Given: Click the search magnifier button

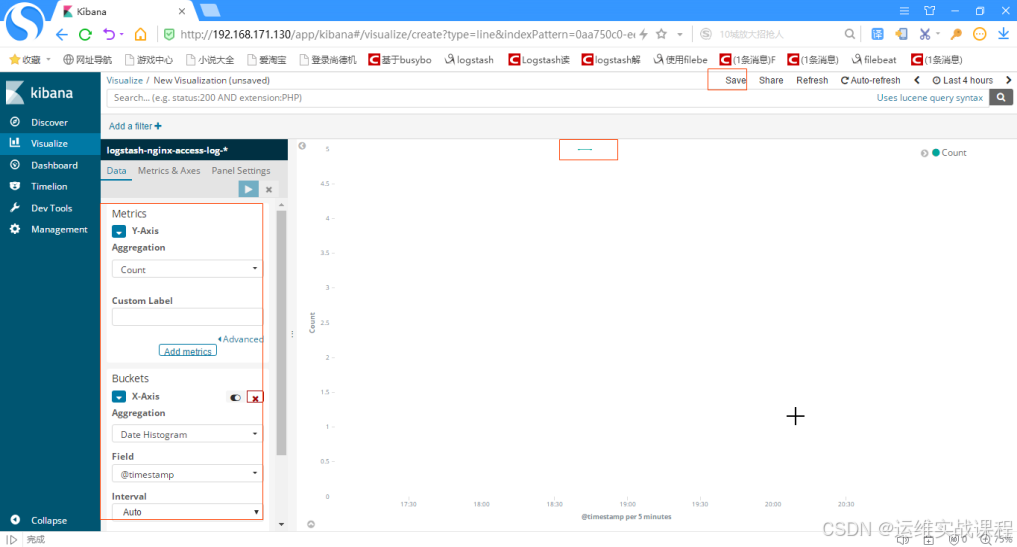Looking at the screenshot, I should [1001, 97].
